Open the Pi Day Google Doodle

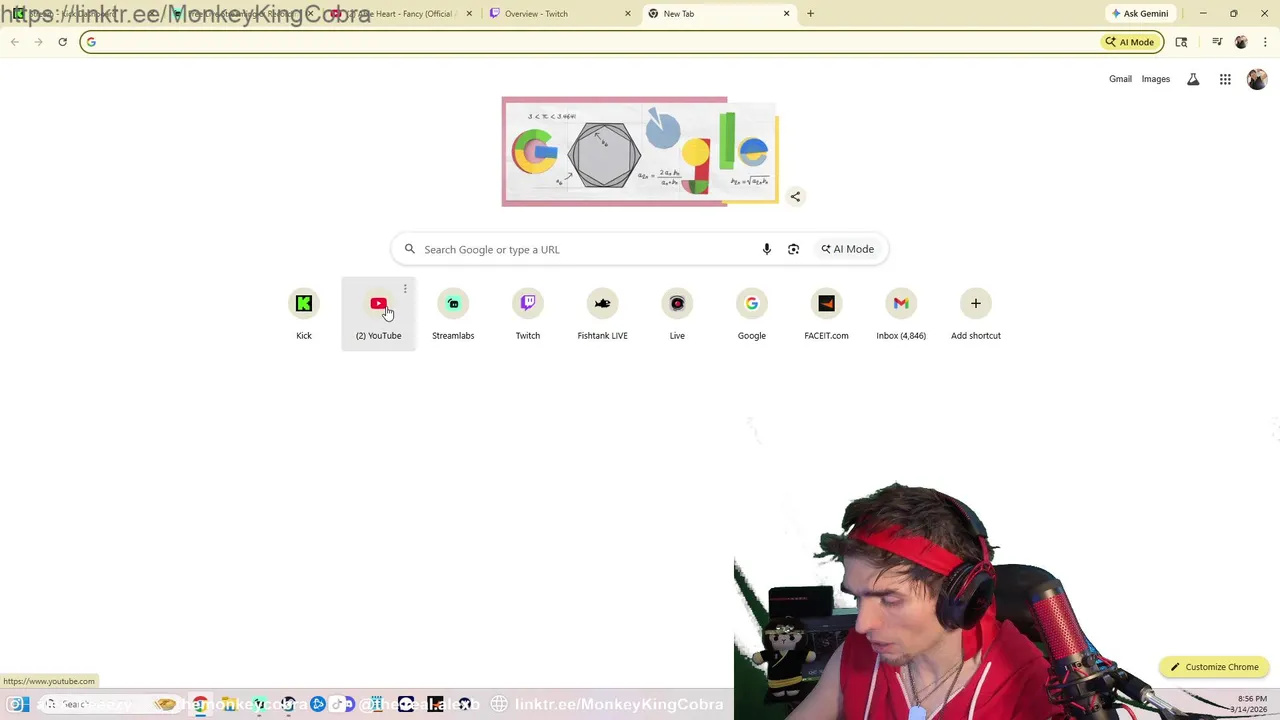tap(640, 151)
